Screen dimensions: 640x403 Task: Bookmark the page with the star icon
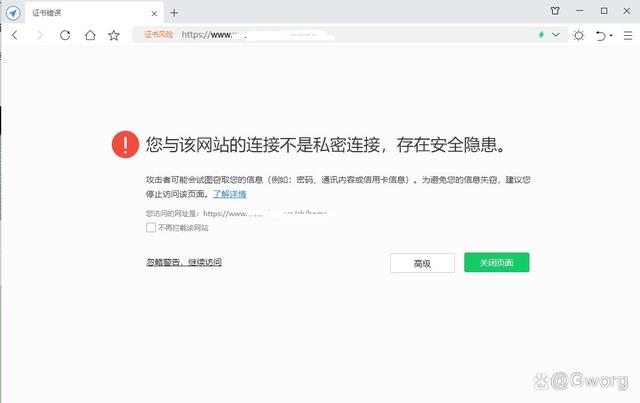click(x=114, y=35)
